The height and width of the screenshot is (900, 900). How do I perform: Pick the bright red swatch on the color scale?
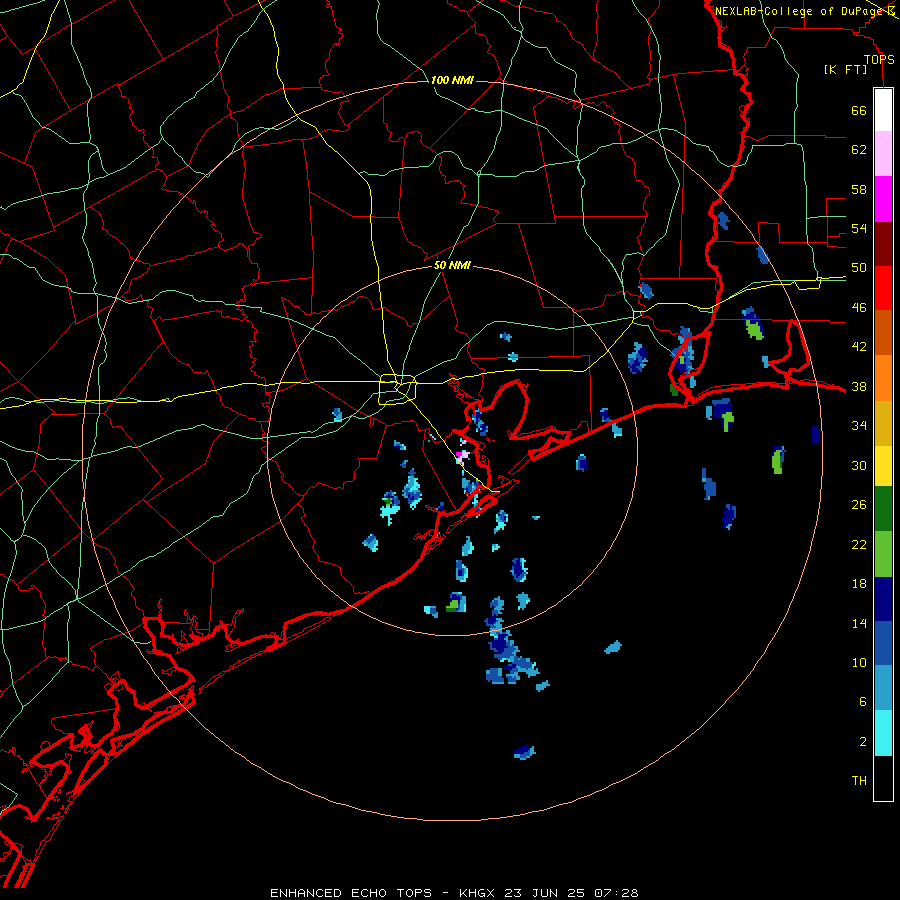883,288
